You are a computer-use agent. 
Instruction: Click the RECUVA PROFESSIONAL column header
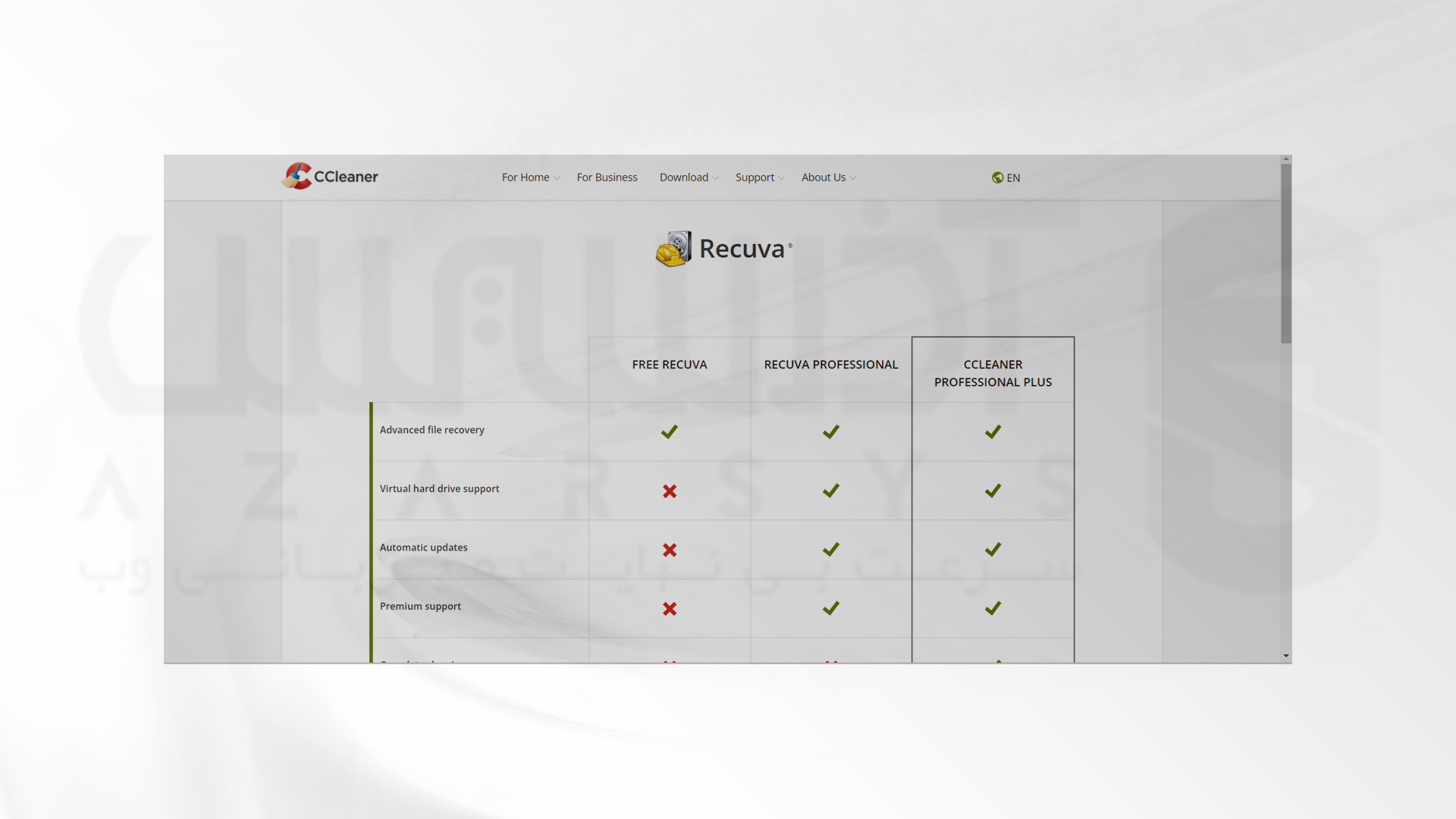tap(831, 365)
